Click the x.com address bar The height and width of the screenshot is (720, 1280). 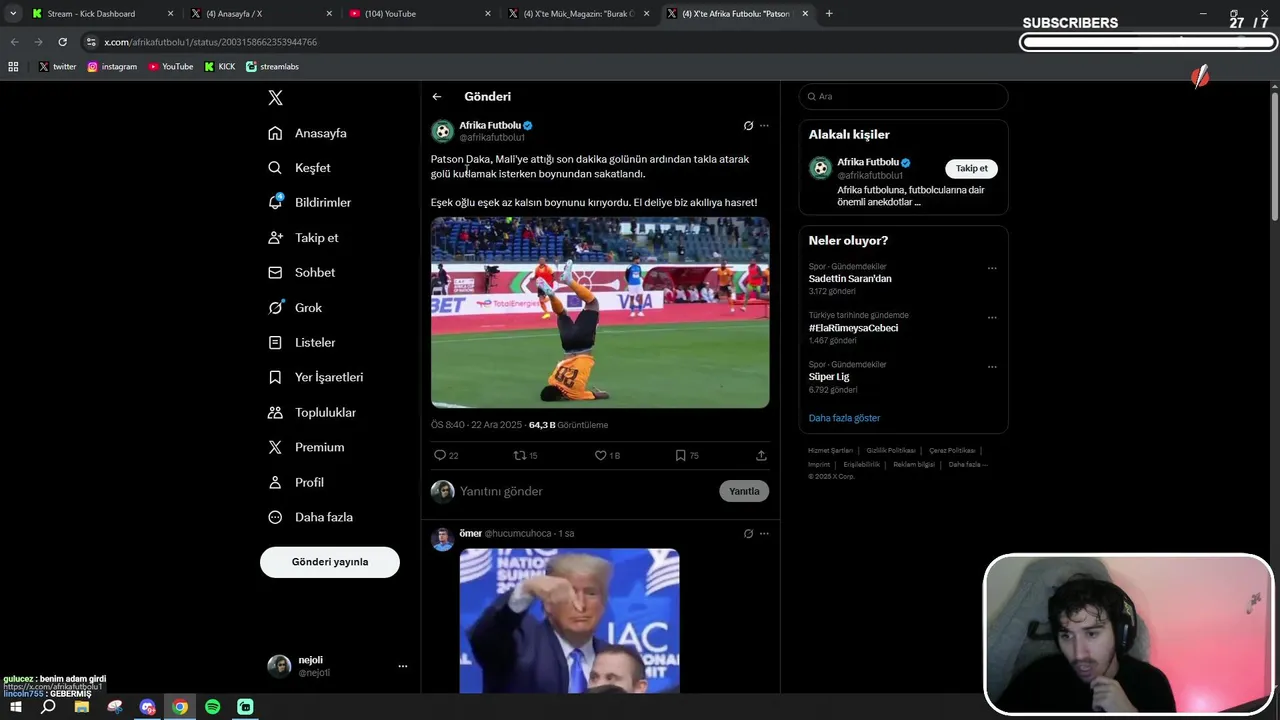tap(550, 42)
